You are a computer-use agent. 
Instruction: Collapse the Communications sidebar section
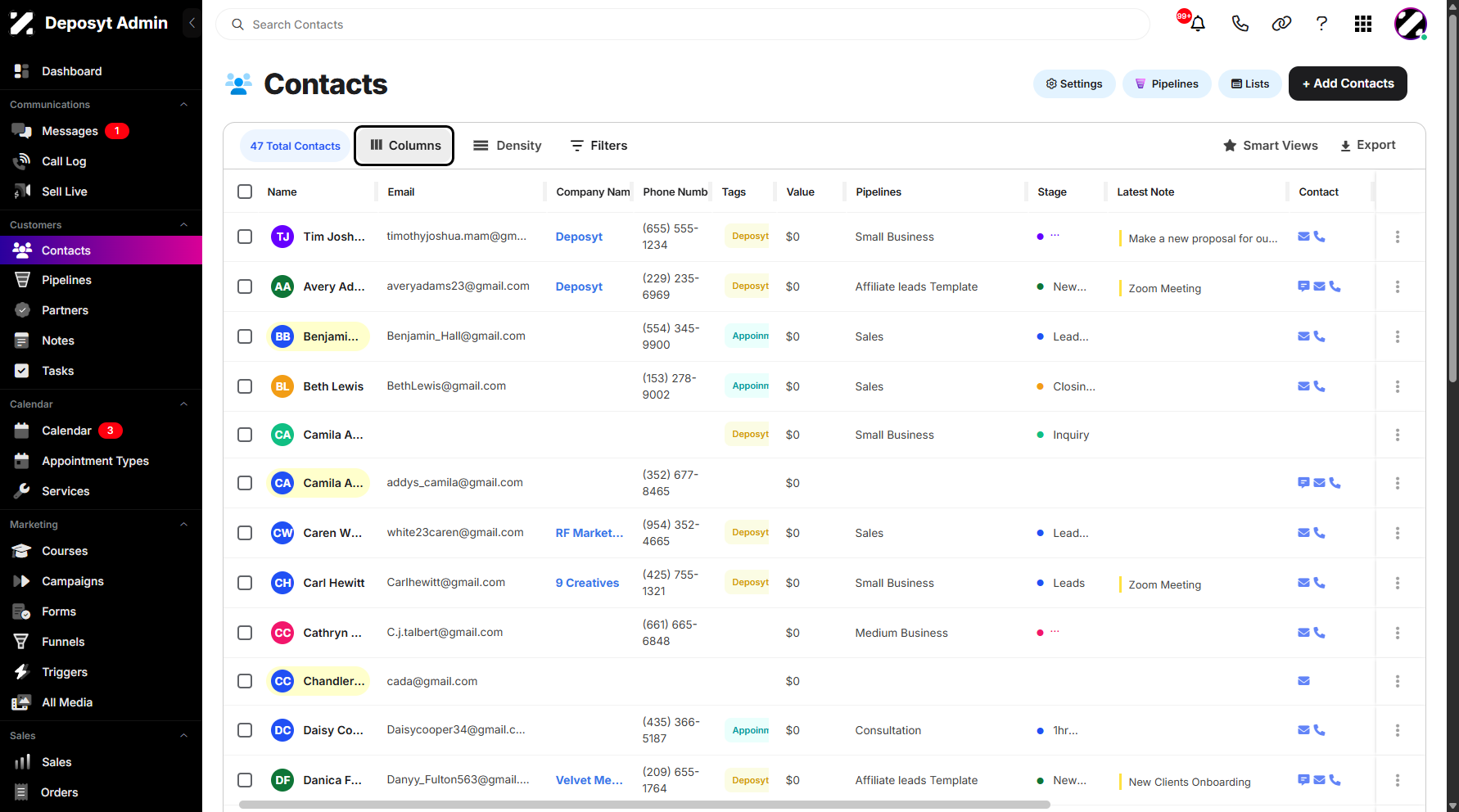click(x=183, y=105)
